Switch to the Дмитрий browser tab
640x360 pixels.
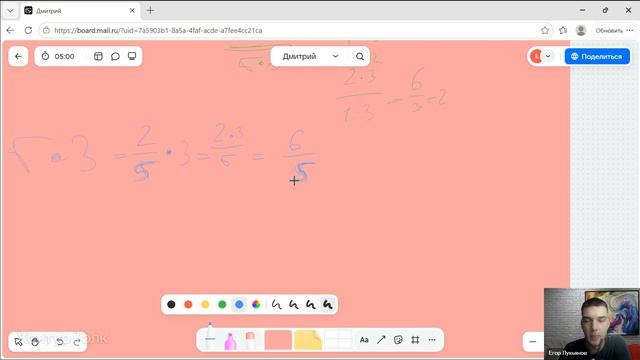(80, 11)
